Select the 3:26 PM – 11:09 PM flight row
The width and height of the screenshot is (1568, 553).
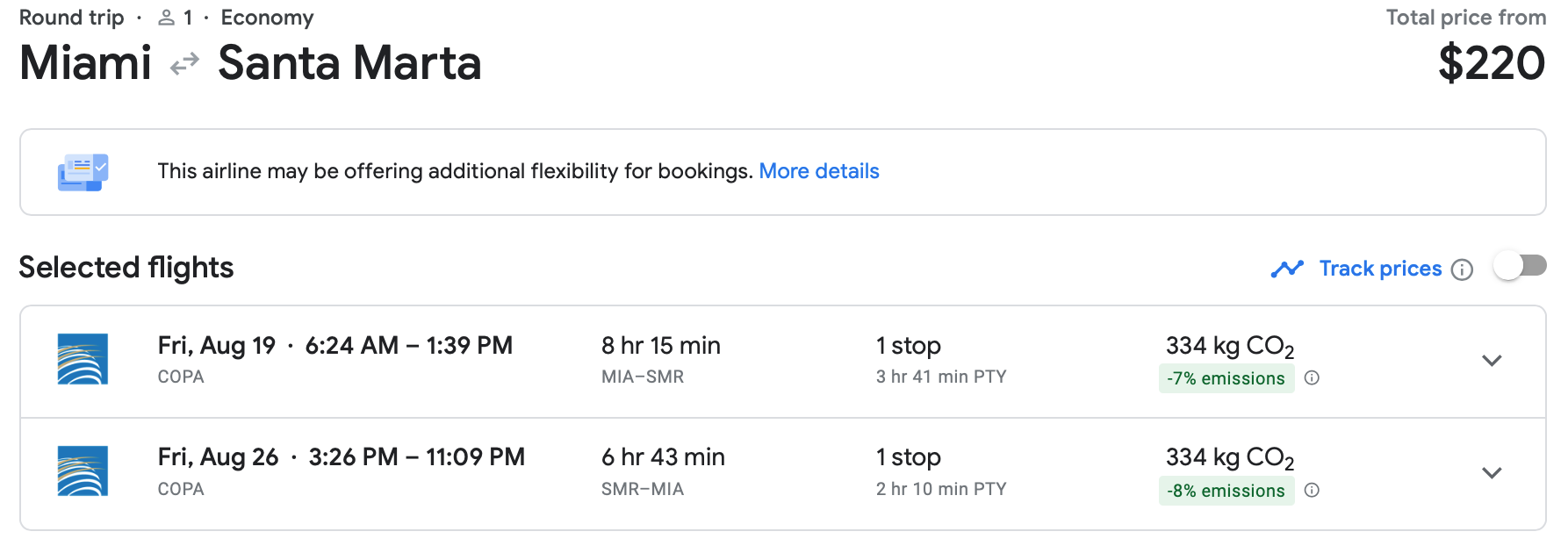(416, 457)
